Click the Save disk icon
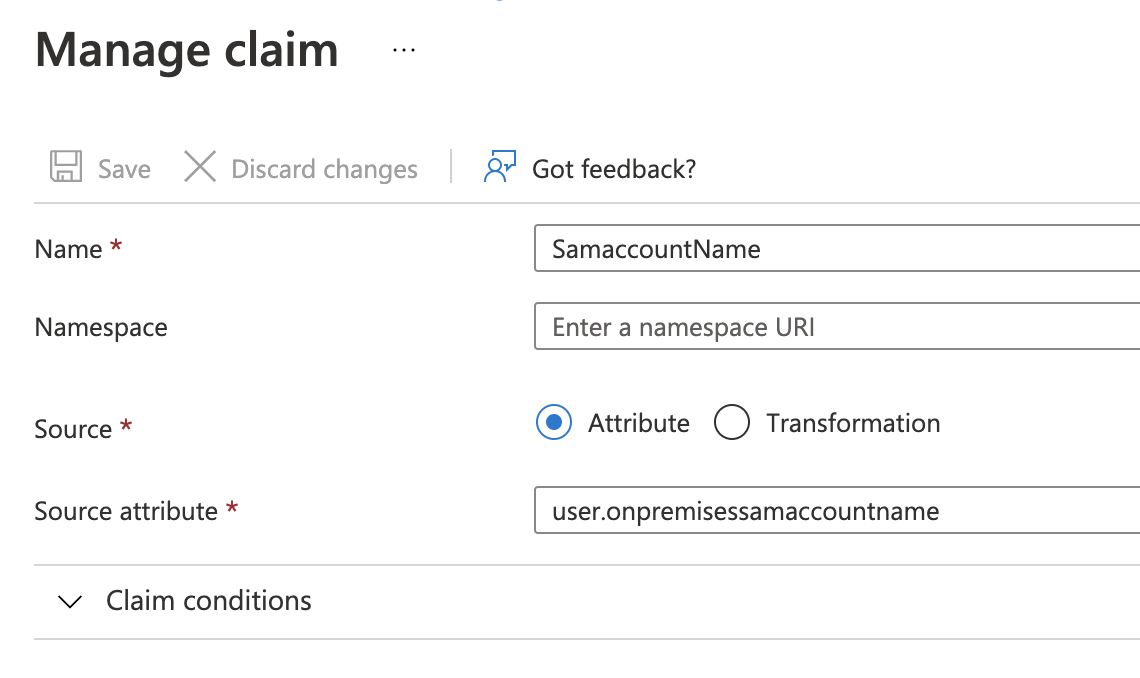The height and width of the screenshot is (678, 1140). (66, 167)
